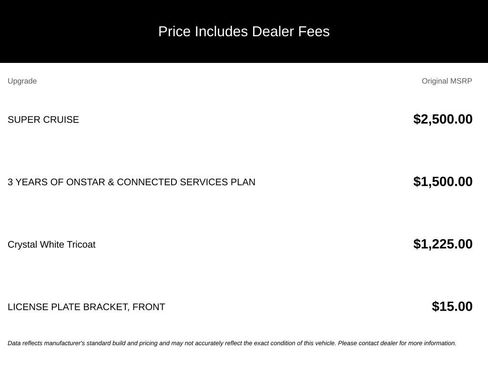Click the FRONT text in license bracket row
Viewport: 488px width, 366px height.
click(149, 307)
